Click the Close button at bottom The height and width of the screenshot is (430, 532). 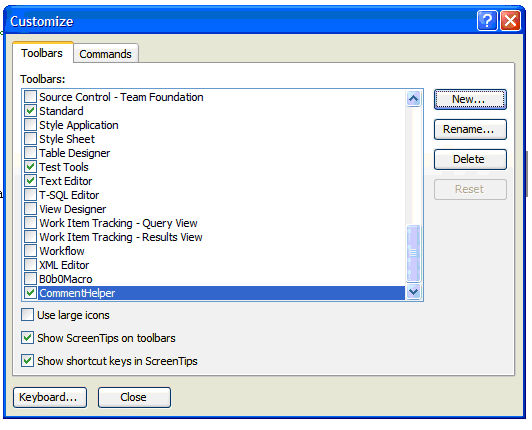134,397
